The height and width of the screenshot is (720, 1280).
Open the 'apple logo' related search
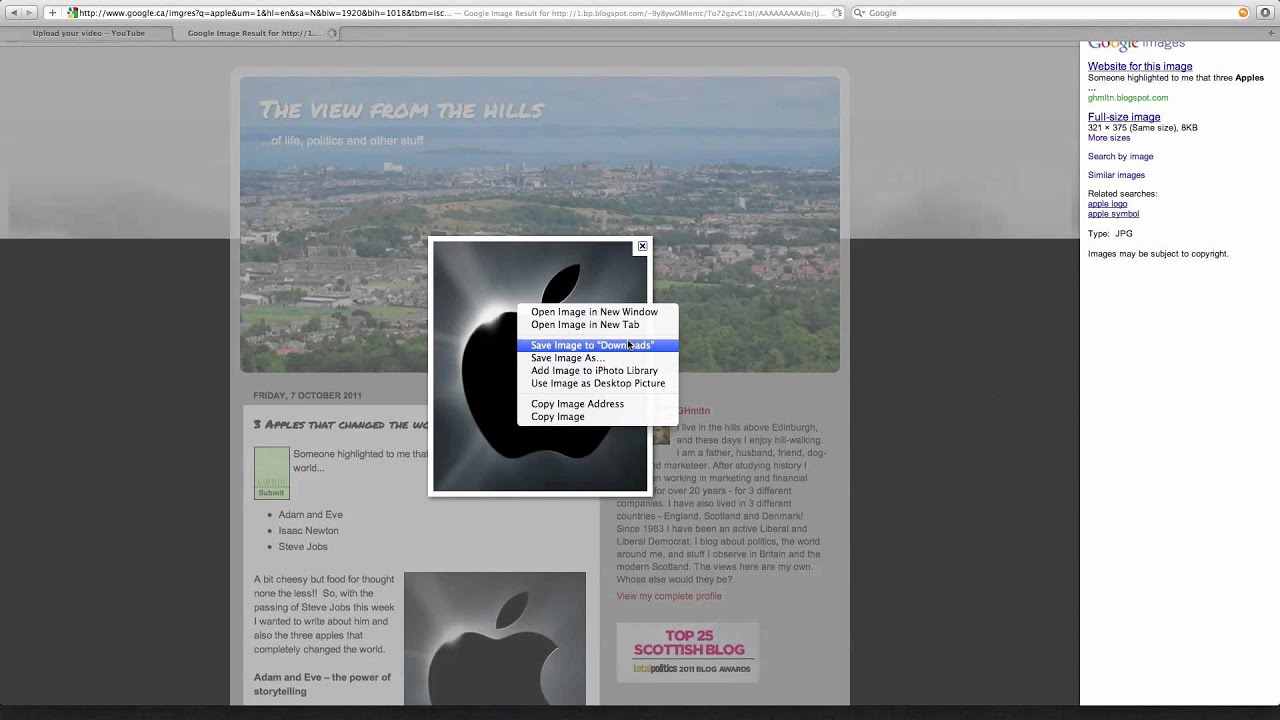click(x=1107, y=204)
